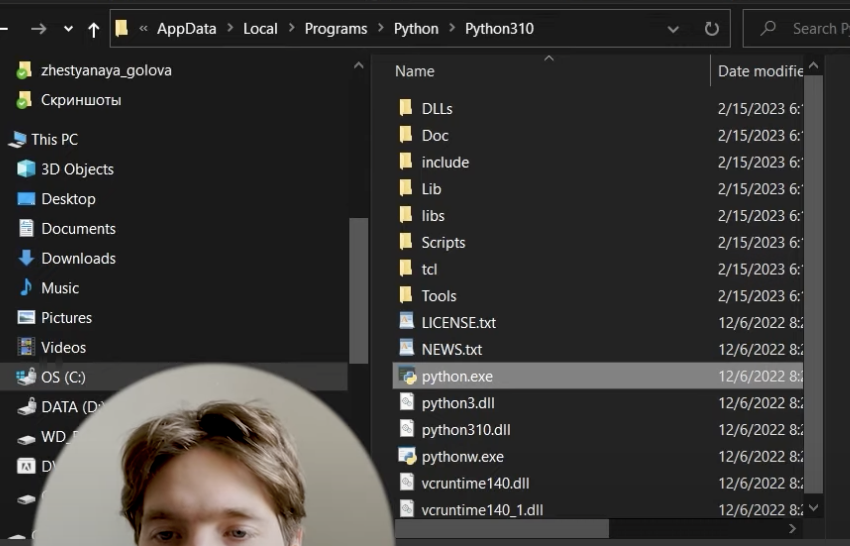Open Music in navigation pane

[x=60, y=288]
